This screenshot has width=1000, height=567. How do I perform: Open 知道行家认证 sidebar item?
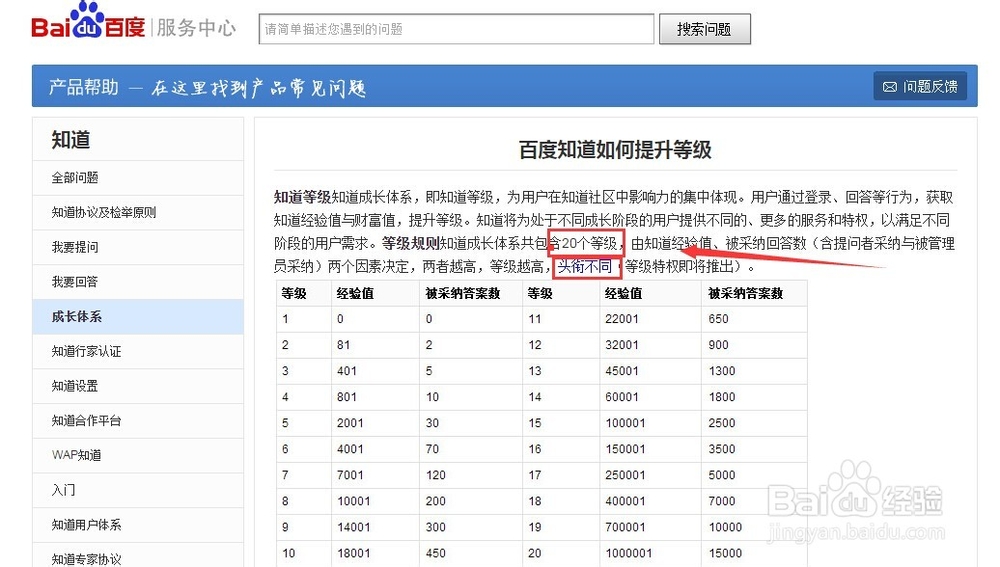(138, 351)
